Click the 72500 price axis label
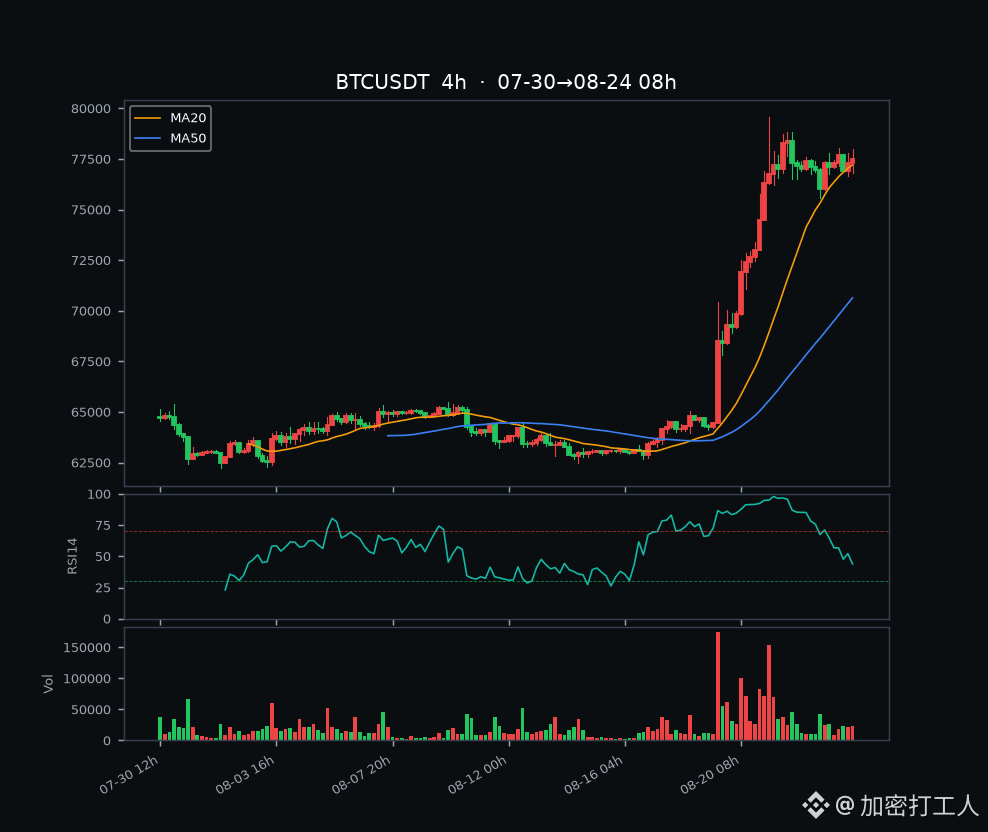The width and height of the screenshot is (988, 832). point(91,260)
